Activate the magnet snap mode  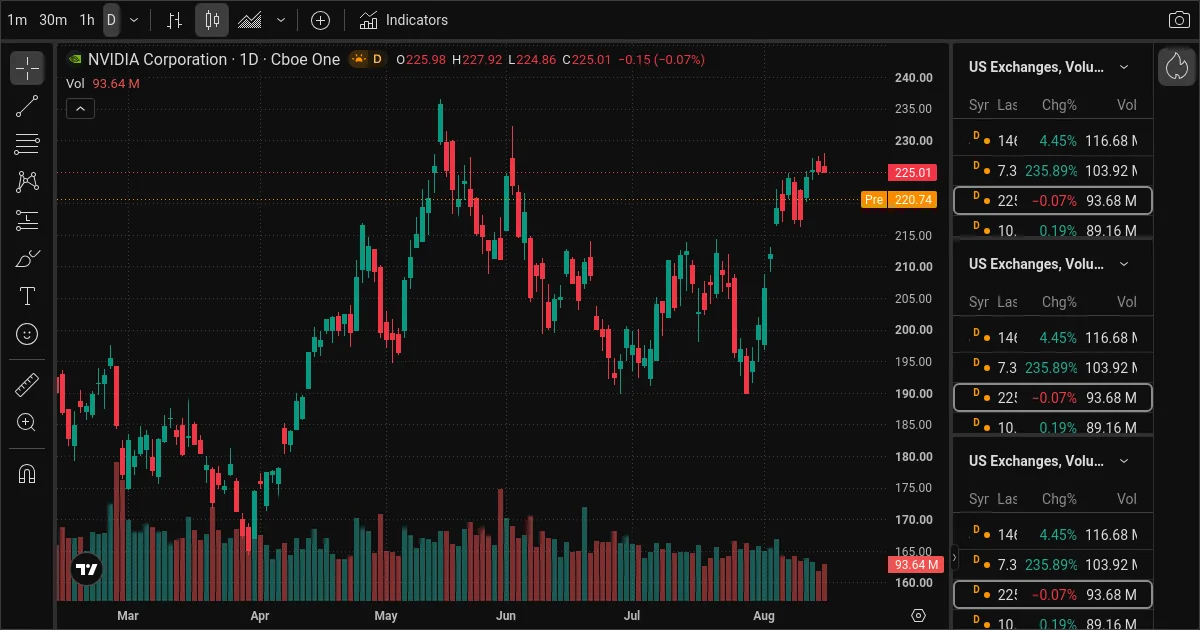coord(27,473)
